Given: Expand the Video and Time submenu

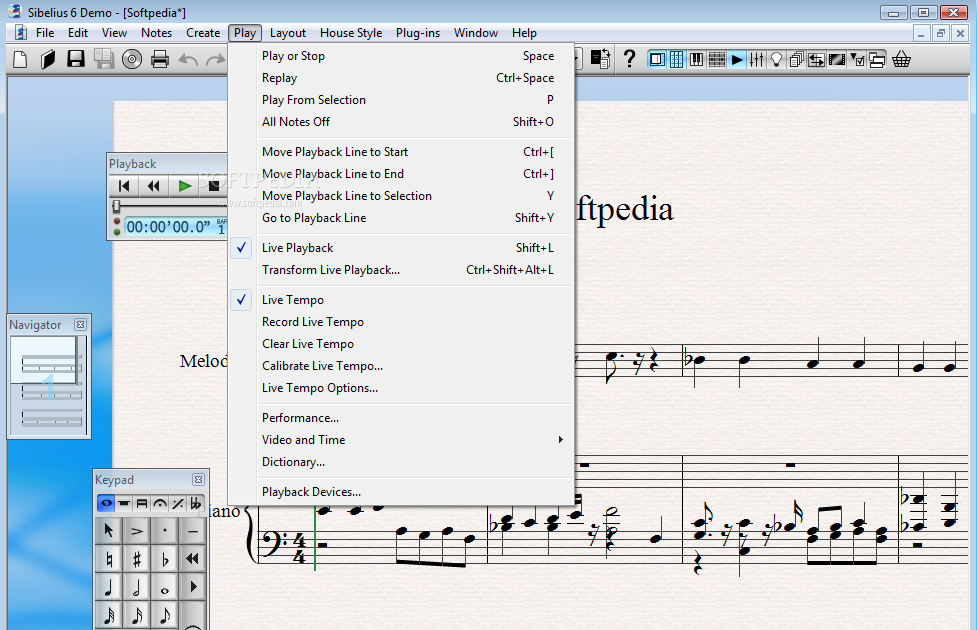Looking at the screenshot, I should (x=401, y=440).
